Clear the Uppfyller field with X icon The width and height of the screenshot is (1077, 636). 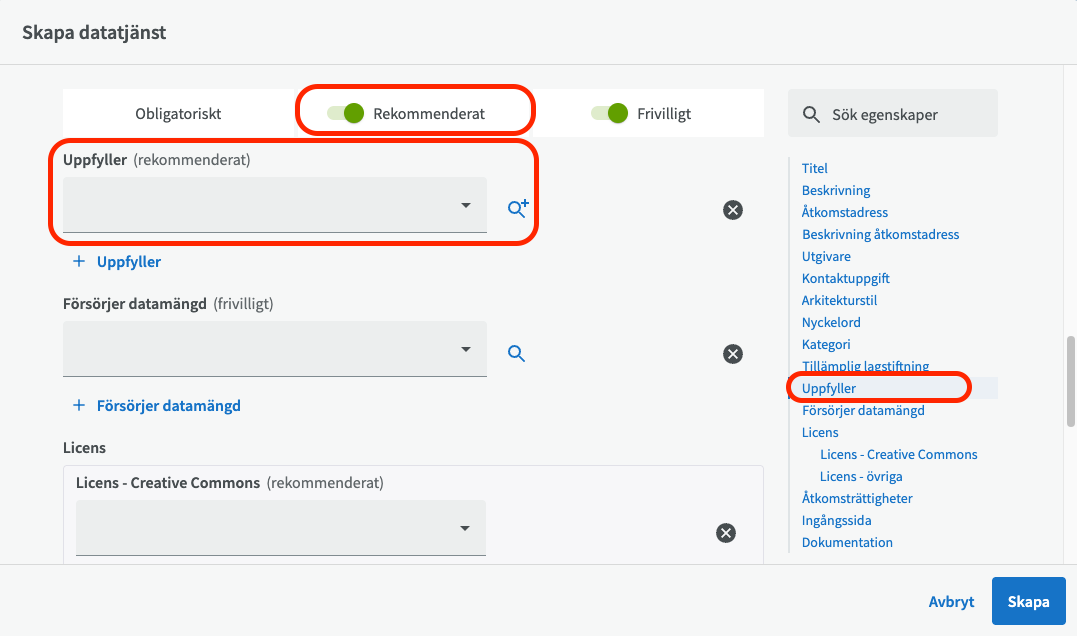pos(733,209)
